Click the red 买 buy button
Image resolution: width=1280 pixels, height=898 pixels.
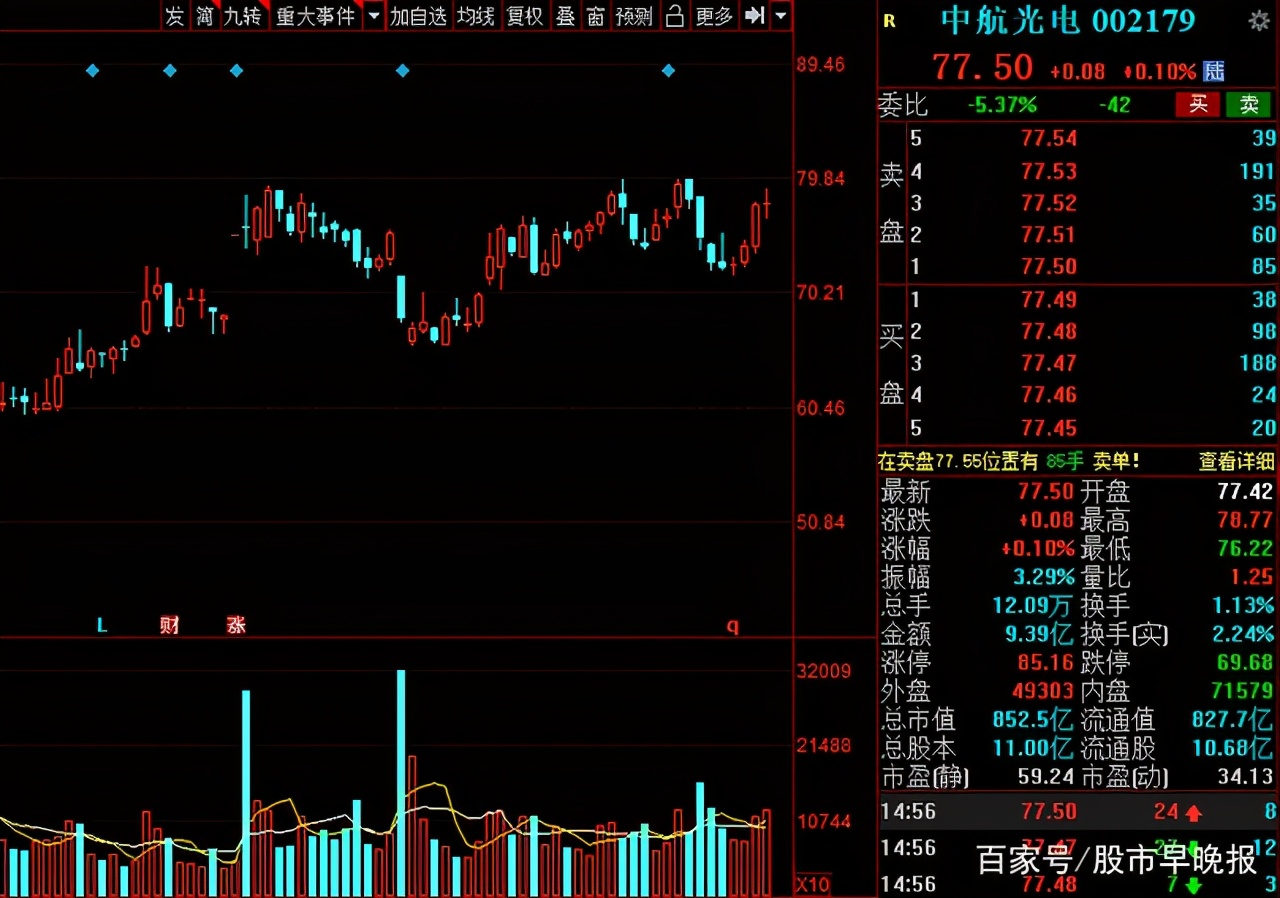click(1198, 104)
